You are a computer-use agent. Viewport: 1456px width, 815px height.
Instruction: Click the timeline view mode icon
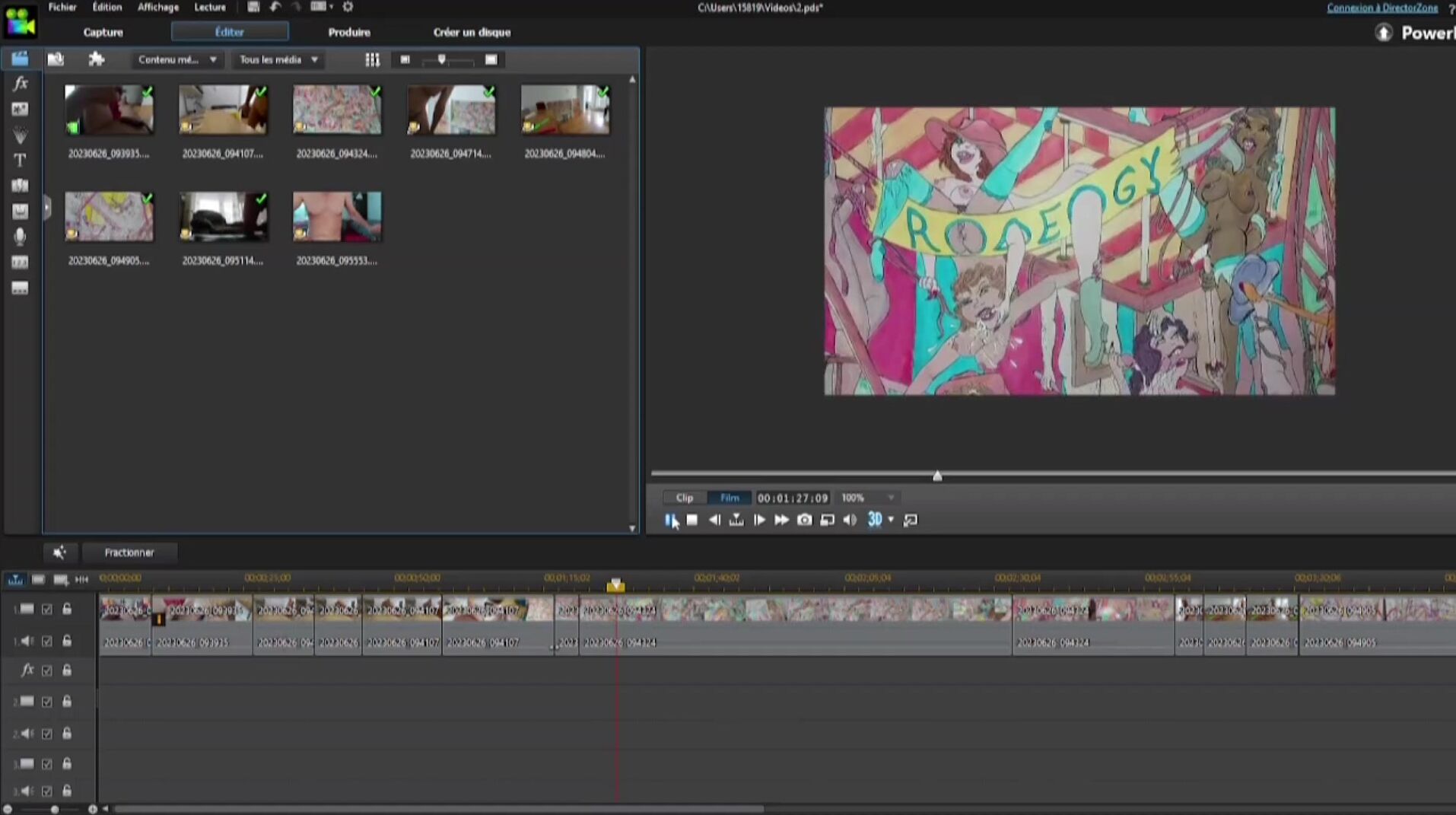tap(15, 579)
